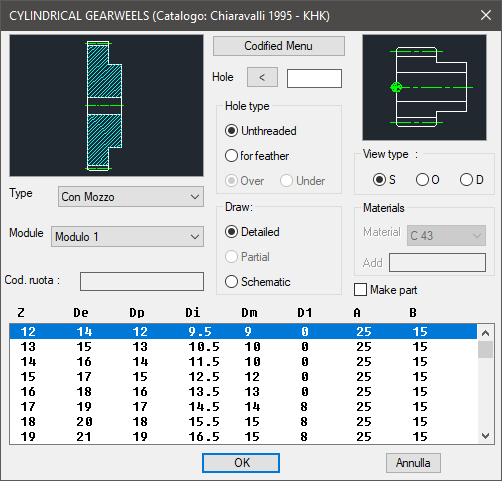Select the 'for feather' hole option

257,156
